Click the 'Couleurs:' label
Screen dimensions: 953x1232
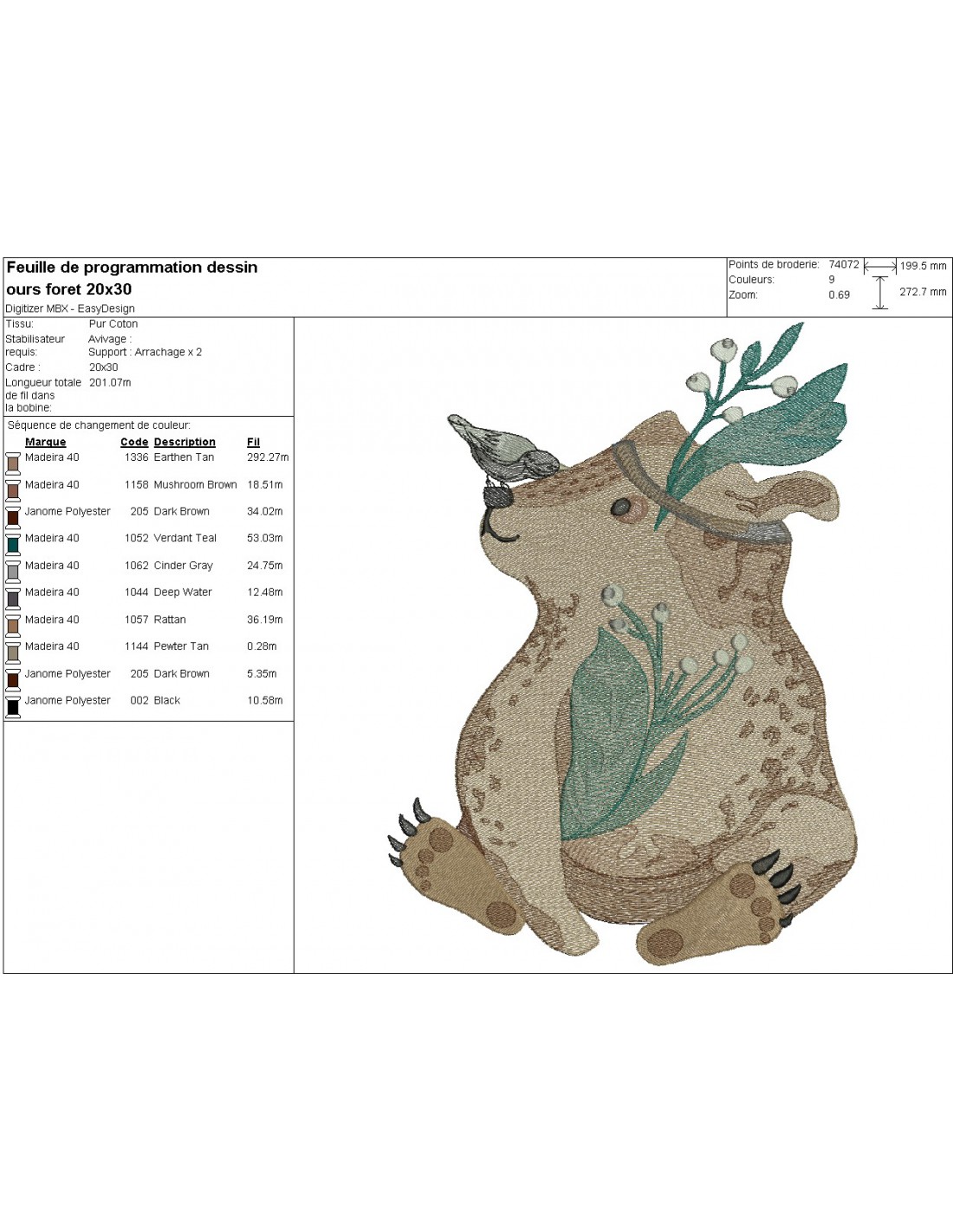(x=751, y=280)
